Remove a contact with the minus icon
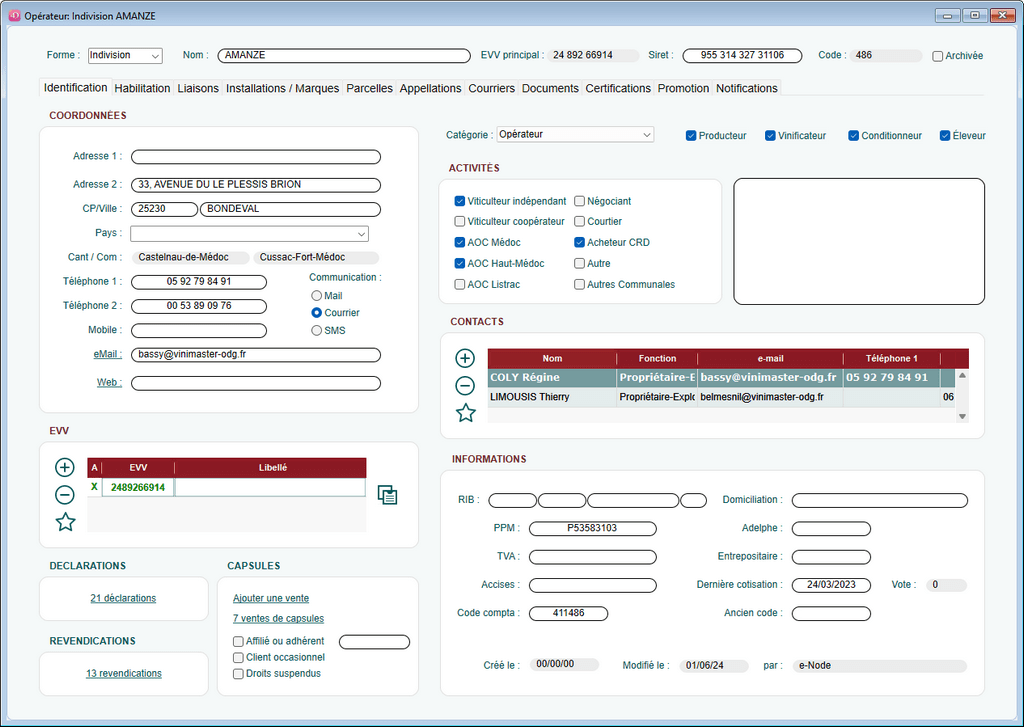The width and height of the screenshot is (1024, 727). pos(465,386)
